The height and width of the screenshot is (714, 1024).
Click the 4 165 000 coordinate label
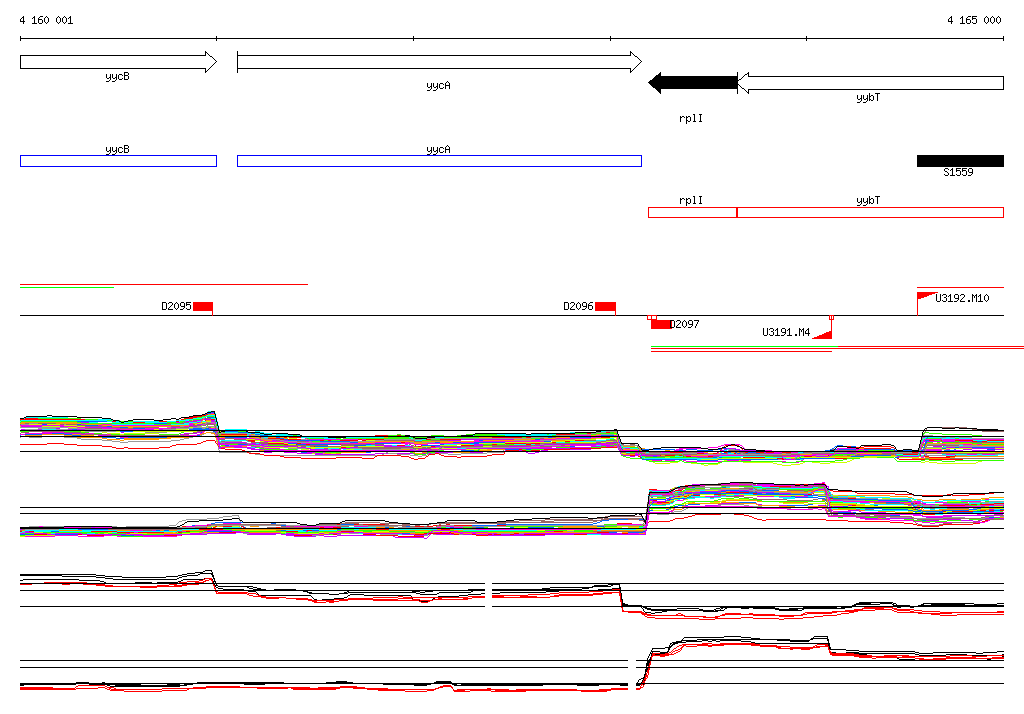coord(974,20)
